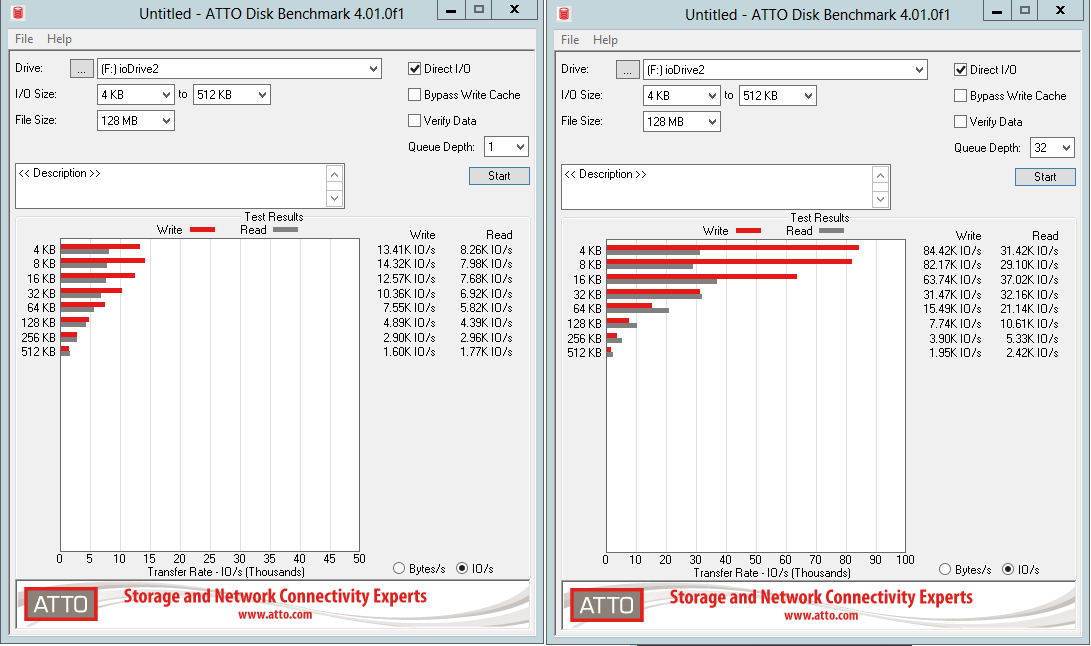The image size is (1091, 646).
Task: Uncheck Direct I/O in the Queue Depth 32 window
Action: (x=961, y=70)
